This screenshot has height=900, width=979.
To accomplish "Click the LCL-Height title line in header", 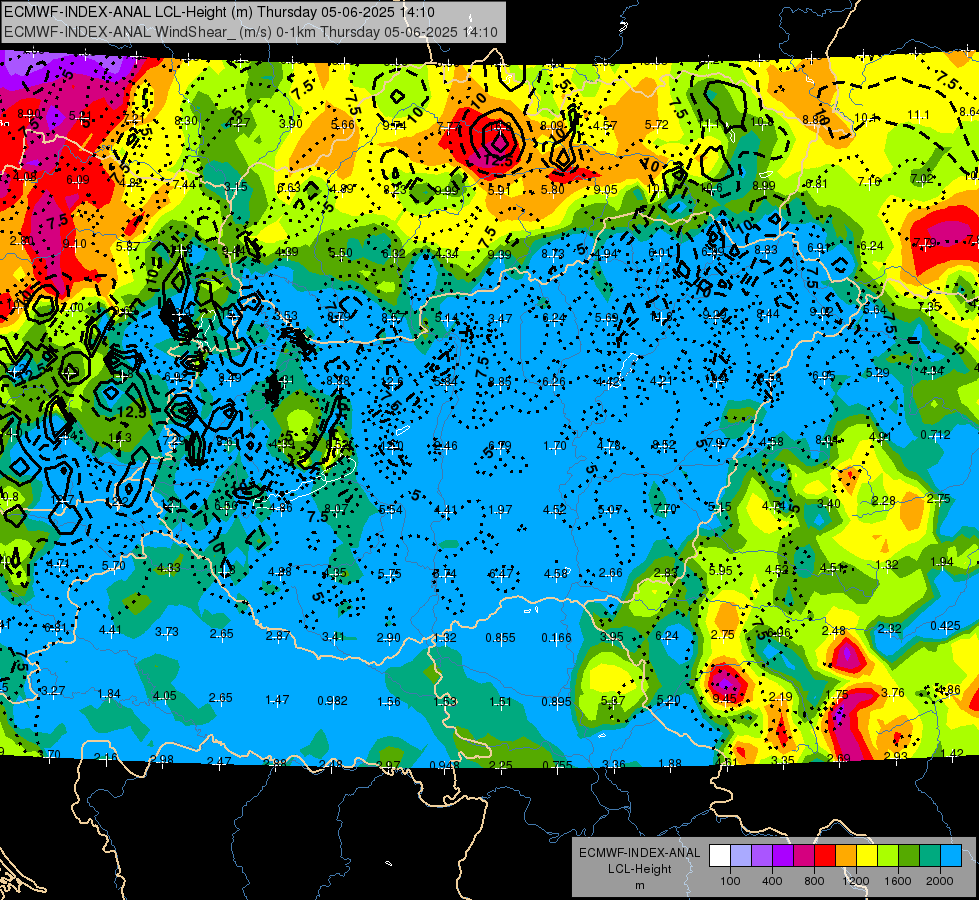I will 219,12.
